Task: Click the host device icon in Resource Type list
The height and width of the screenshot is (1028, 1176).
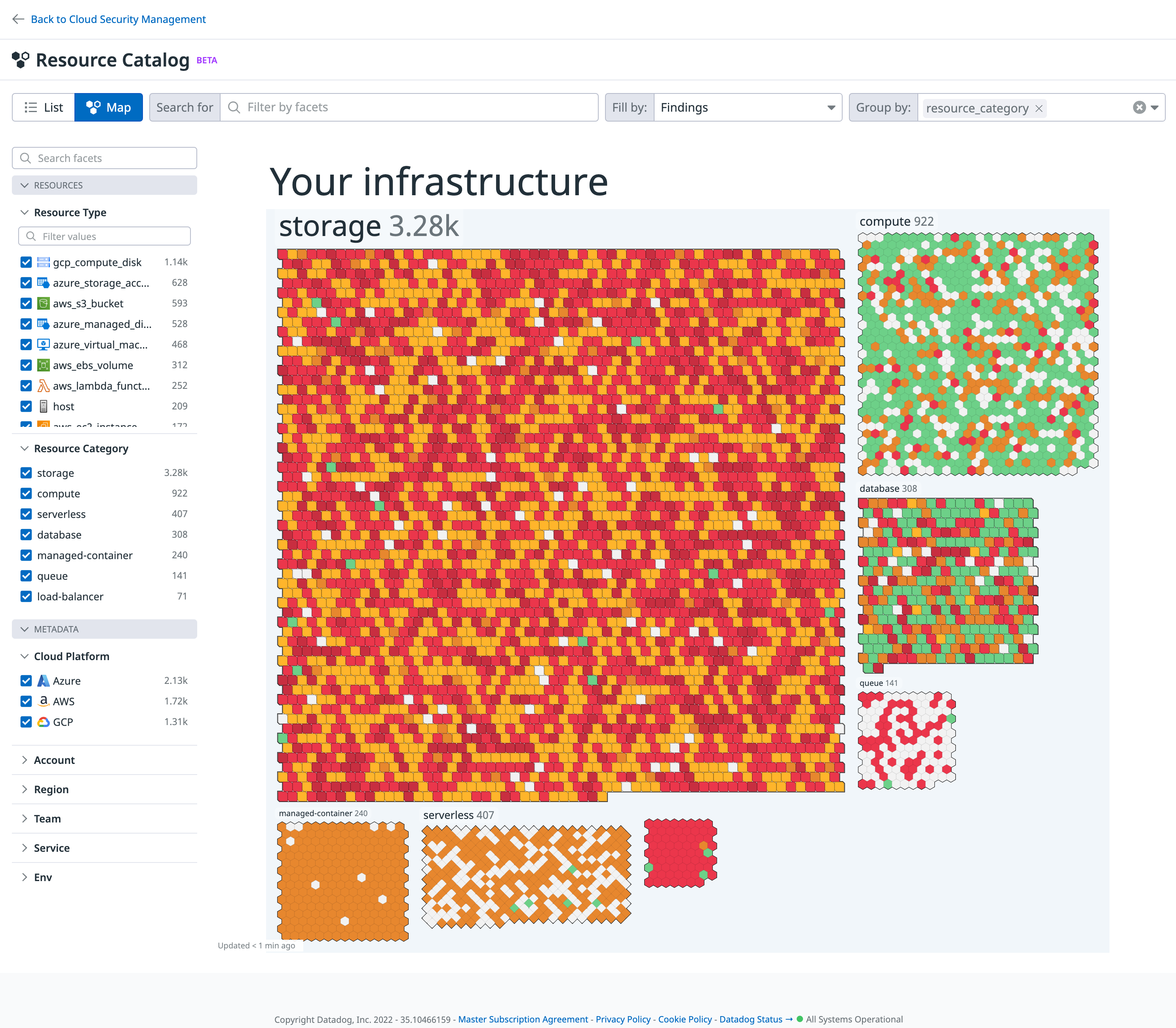Action: (44, 406)
